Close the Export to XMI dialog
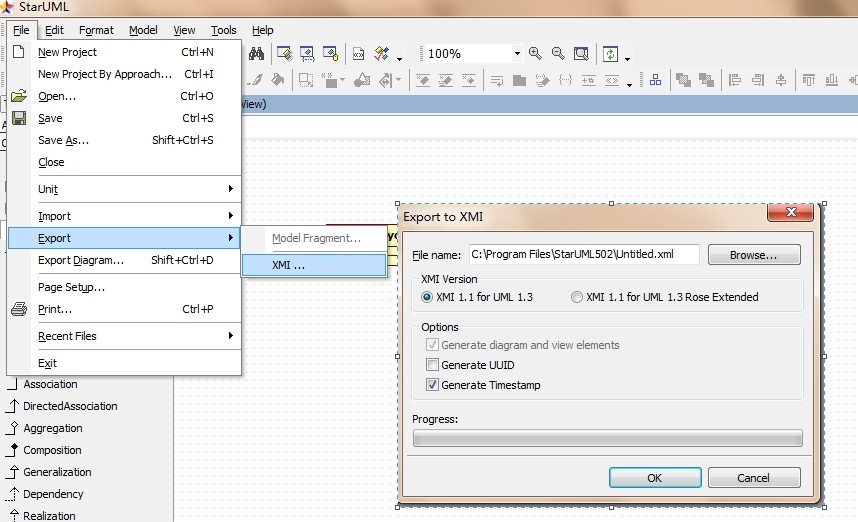Image resolution: width=858 pixels, height=522 pixels. click(791, 212)
